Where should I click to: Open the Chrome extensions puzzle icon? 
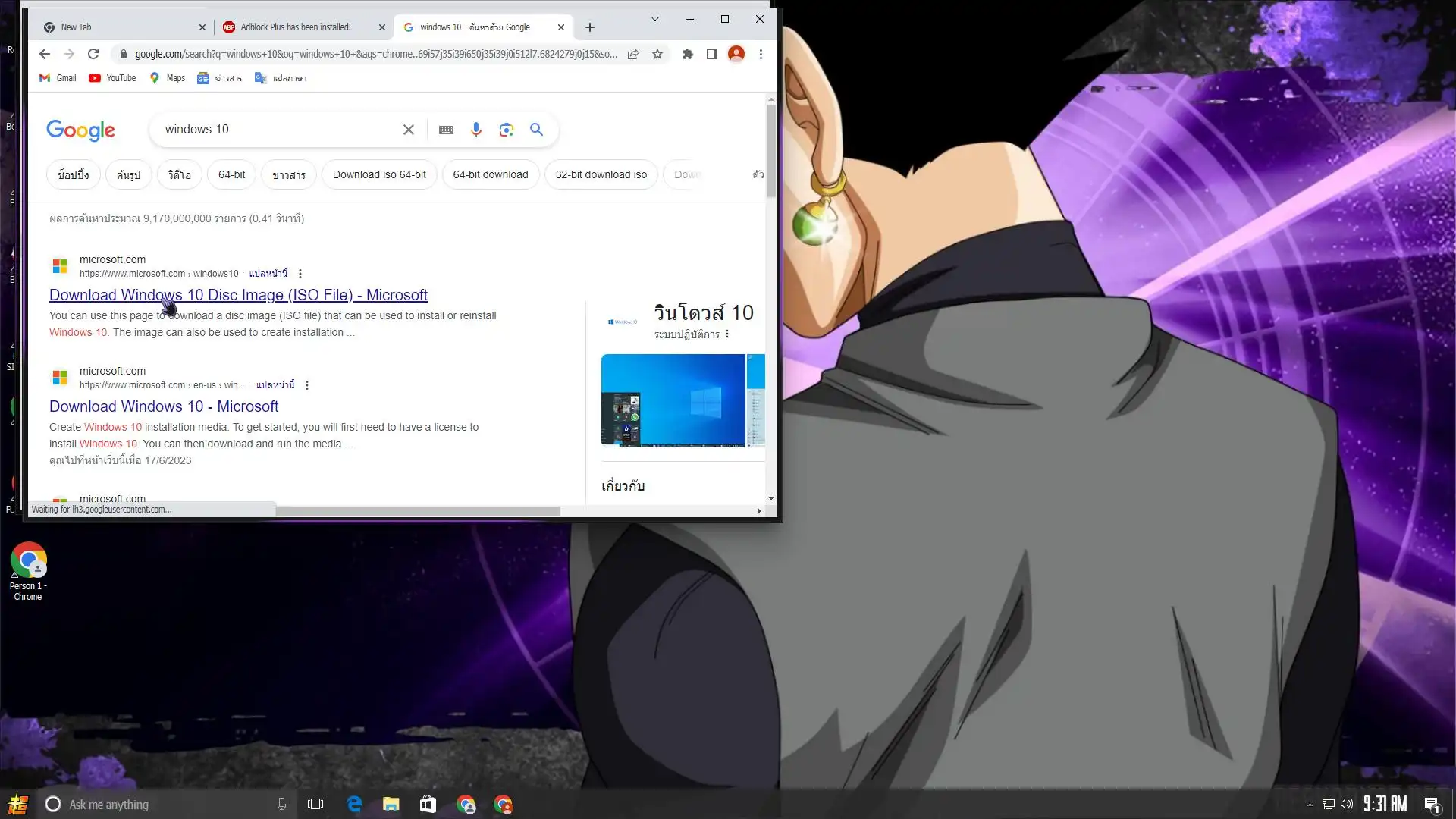(x=688, y=54)
